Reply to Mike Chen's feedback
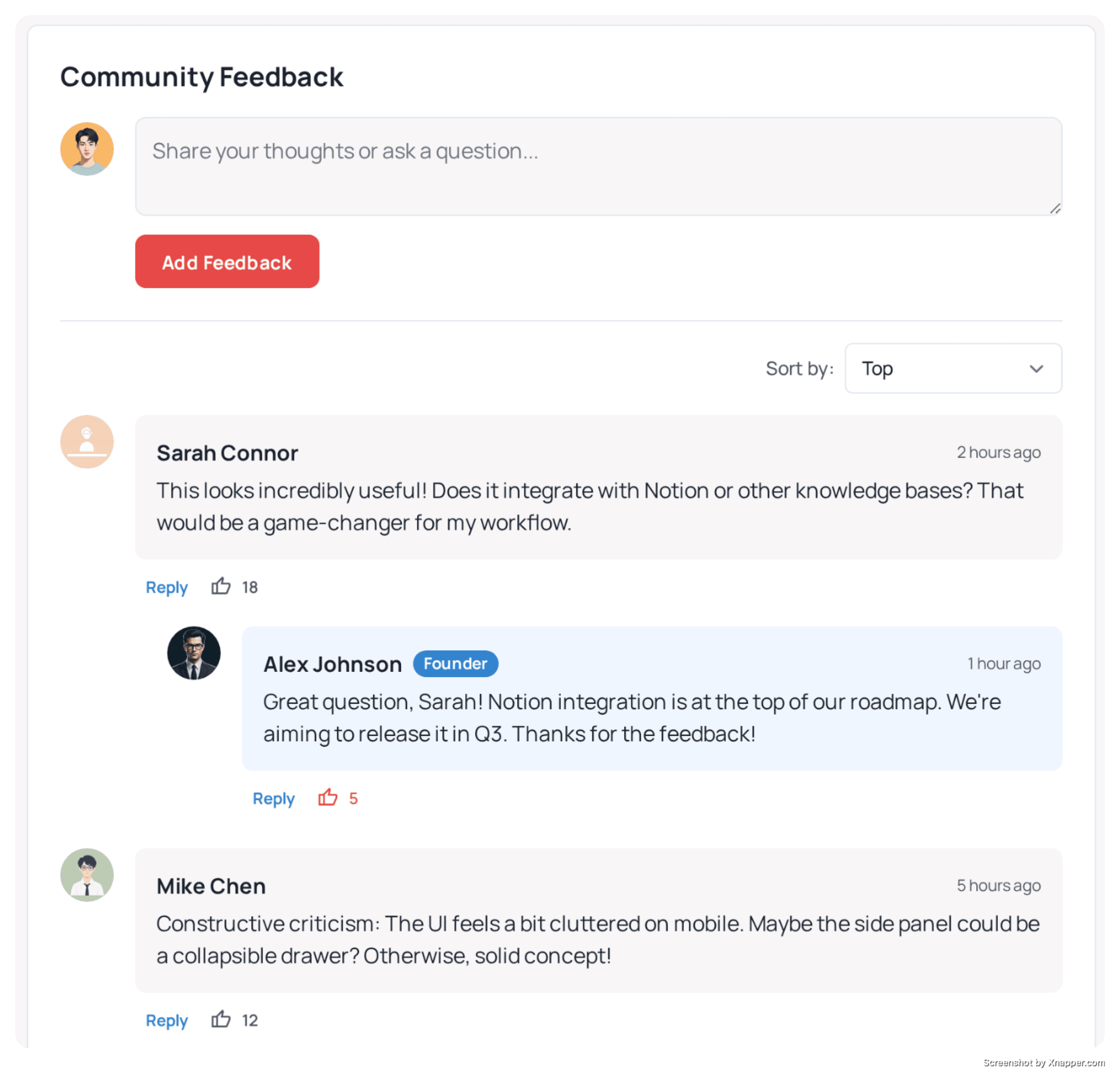This screenshot has width=1120, height=1083. click(166, 1020)
